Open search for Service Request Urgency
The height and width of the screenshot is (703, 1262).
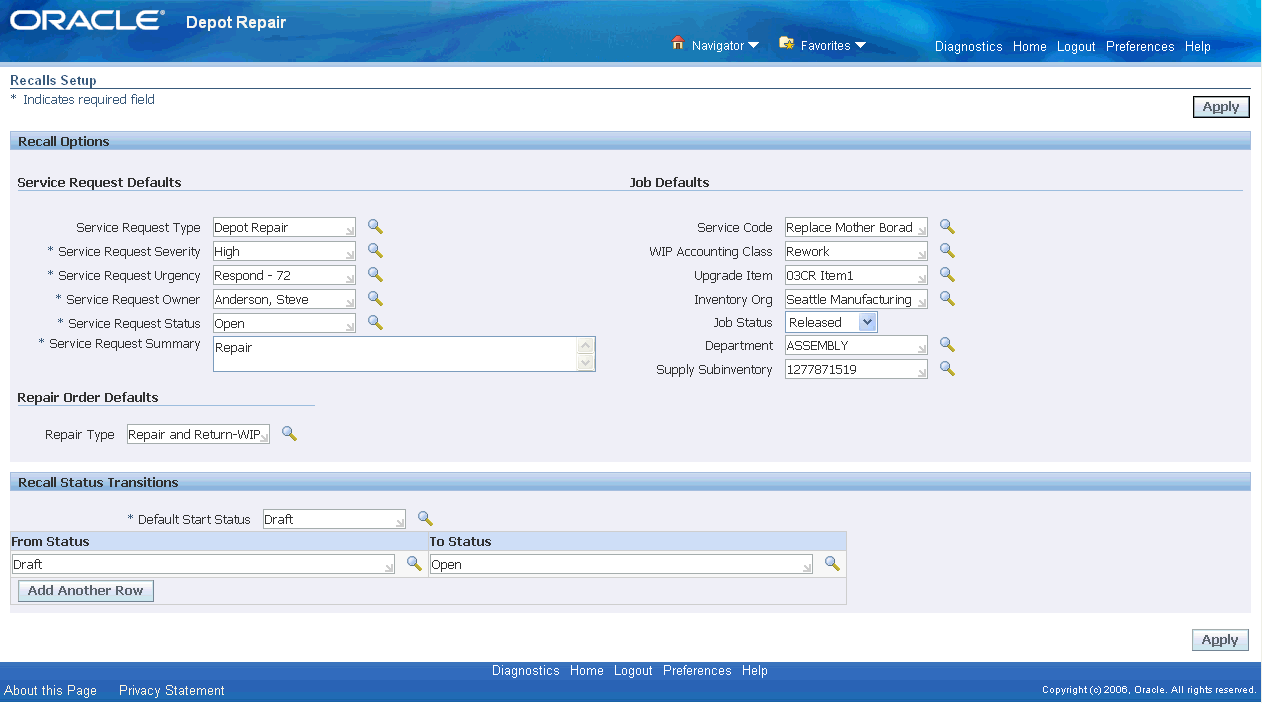click(375, 275)
